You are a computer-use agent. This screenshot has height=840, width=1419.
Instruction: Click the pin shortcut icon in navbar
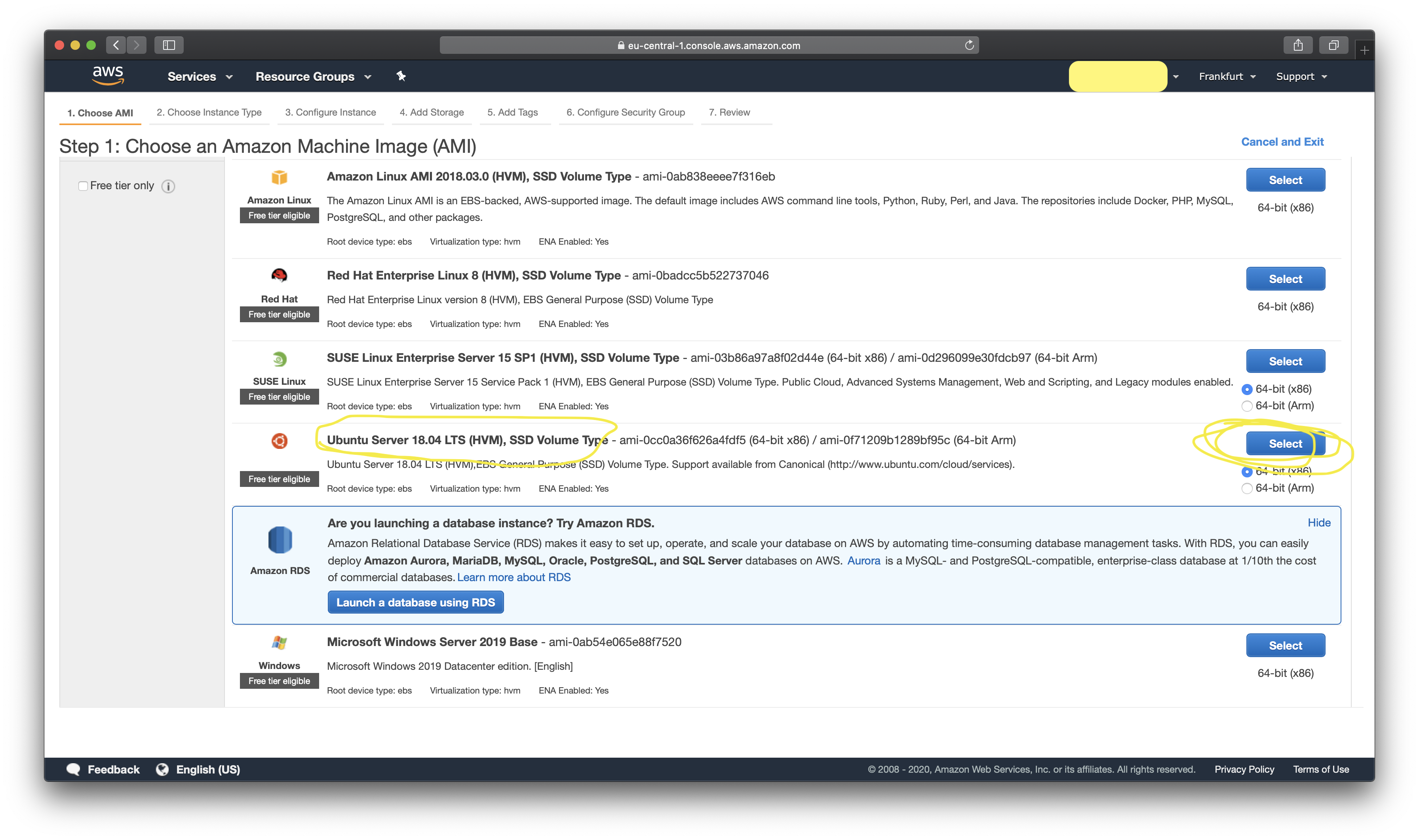point(401,76)
